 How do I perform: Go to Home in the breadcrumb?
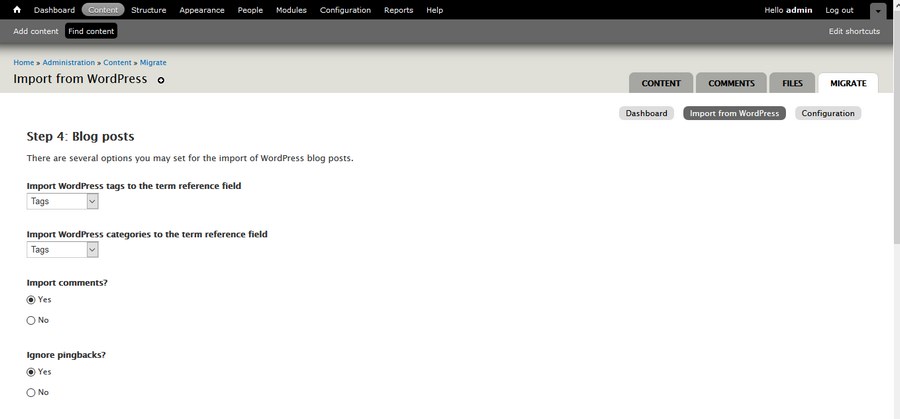pyautogui.click(x=24, y=62)
